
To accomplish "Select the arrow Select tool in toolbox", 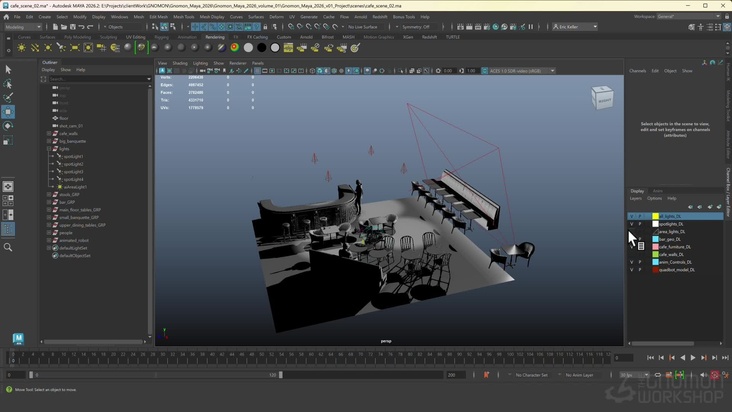I will [x=8, y=70].
